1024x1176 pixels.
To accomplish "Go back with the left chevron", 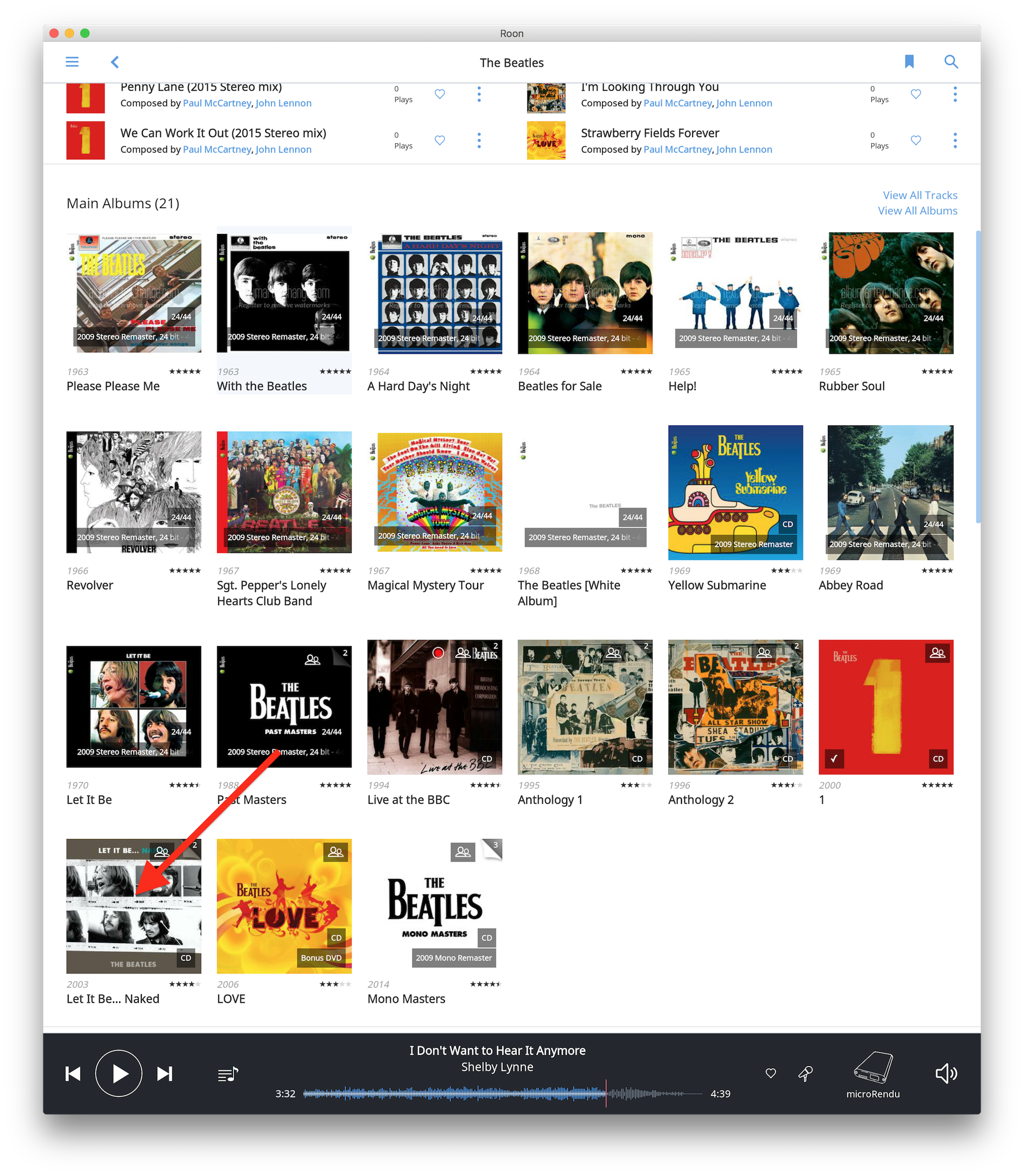I will click(115, 62).
